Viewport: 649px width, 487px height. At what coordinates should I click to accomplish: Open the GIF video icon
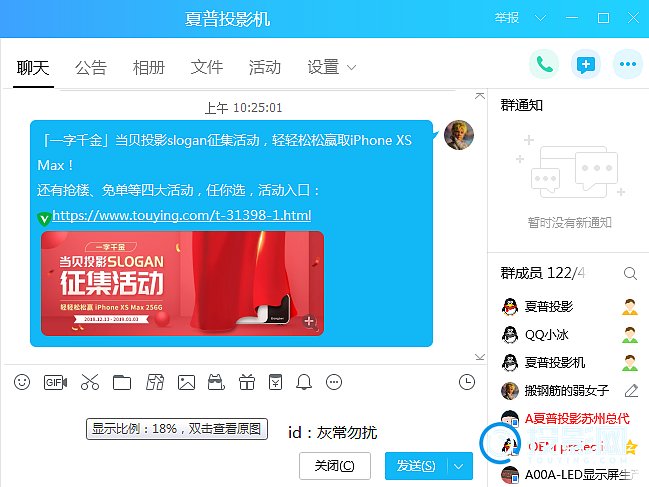pyautogui.click(x=55, y=382)
